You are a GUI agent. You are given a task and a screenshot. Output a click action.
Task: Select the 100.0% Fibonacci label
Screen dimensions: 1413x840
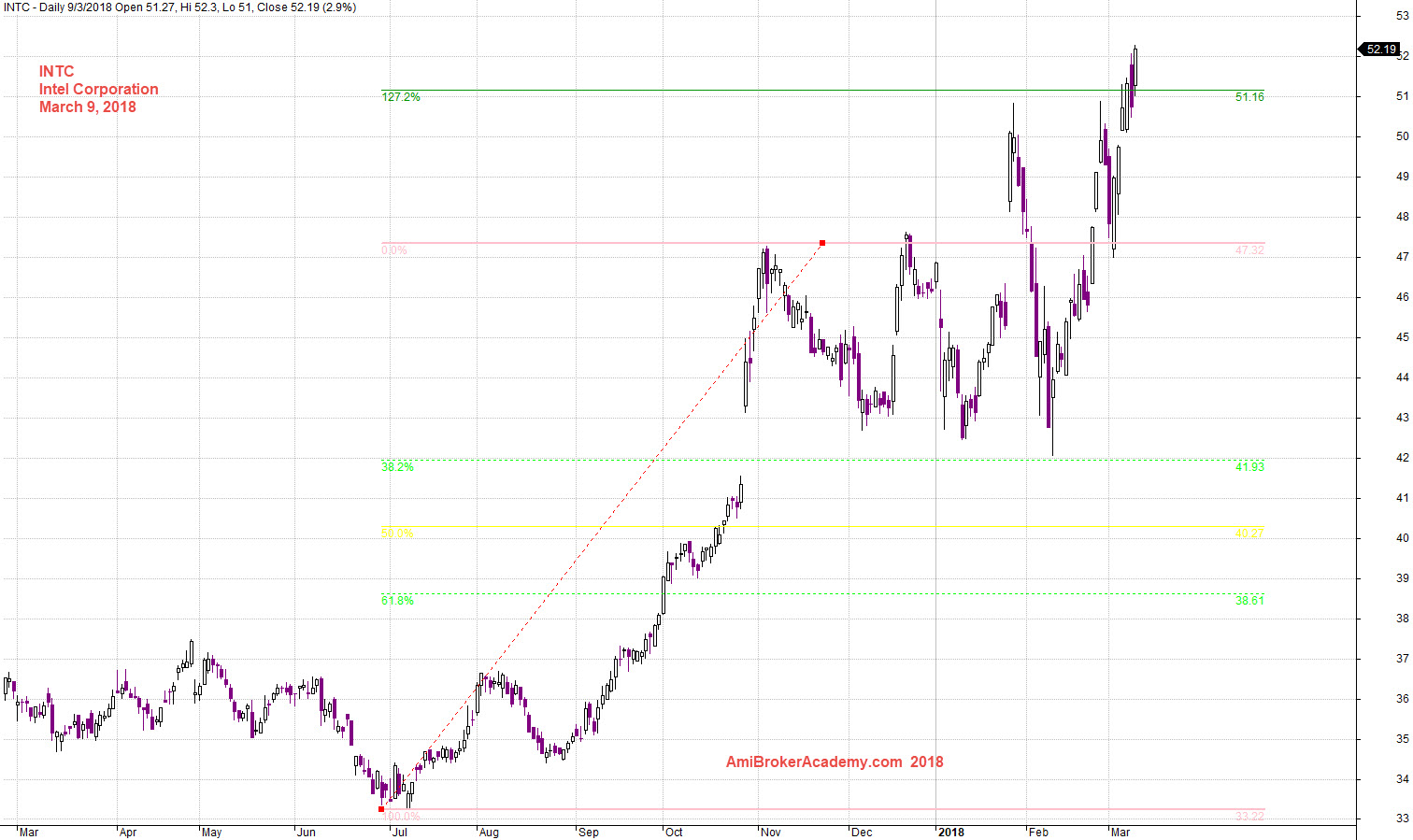coord(401,817)
